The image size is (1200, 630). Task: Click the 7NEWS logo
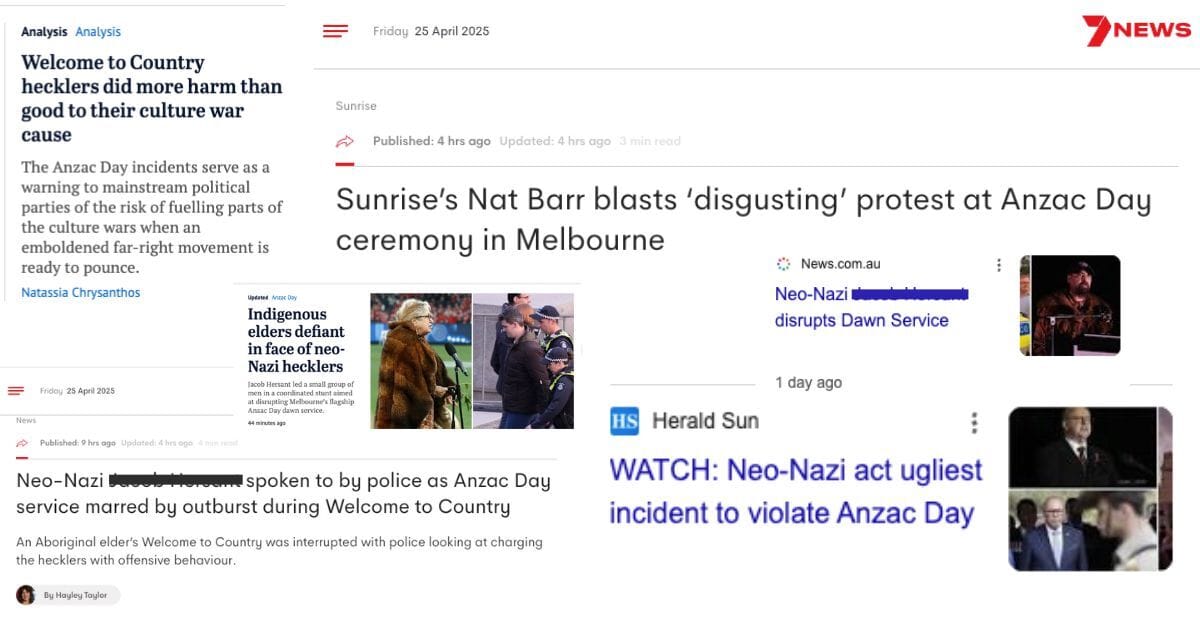click(x=1136, y=30)
